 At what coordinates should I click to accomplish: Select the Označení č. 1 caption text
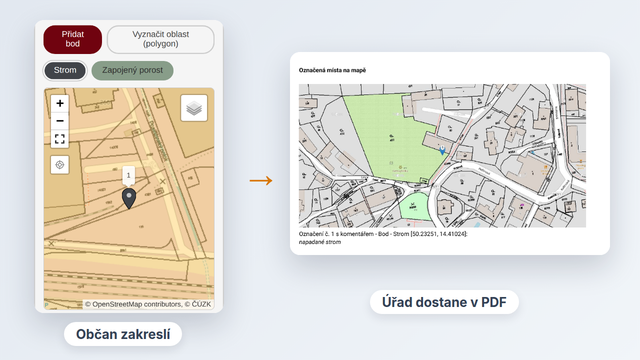tap(383, 234)
